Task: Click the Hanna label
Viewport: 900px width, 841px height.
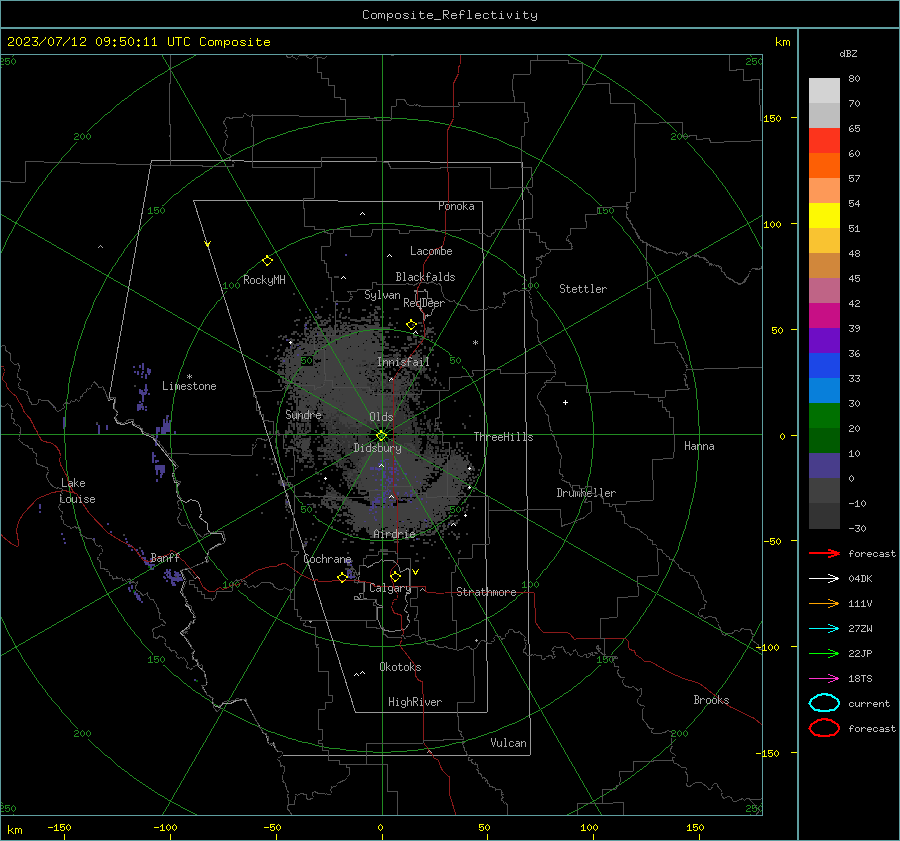Action: [x=699, y=446]
